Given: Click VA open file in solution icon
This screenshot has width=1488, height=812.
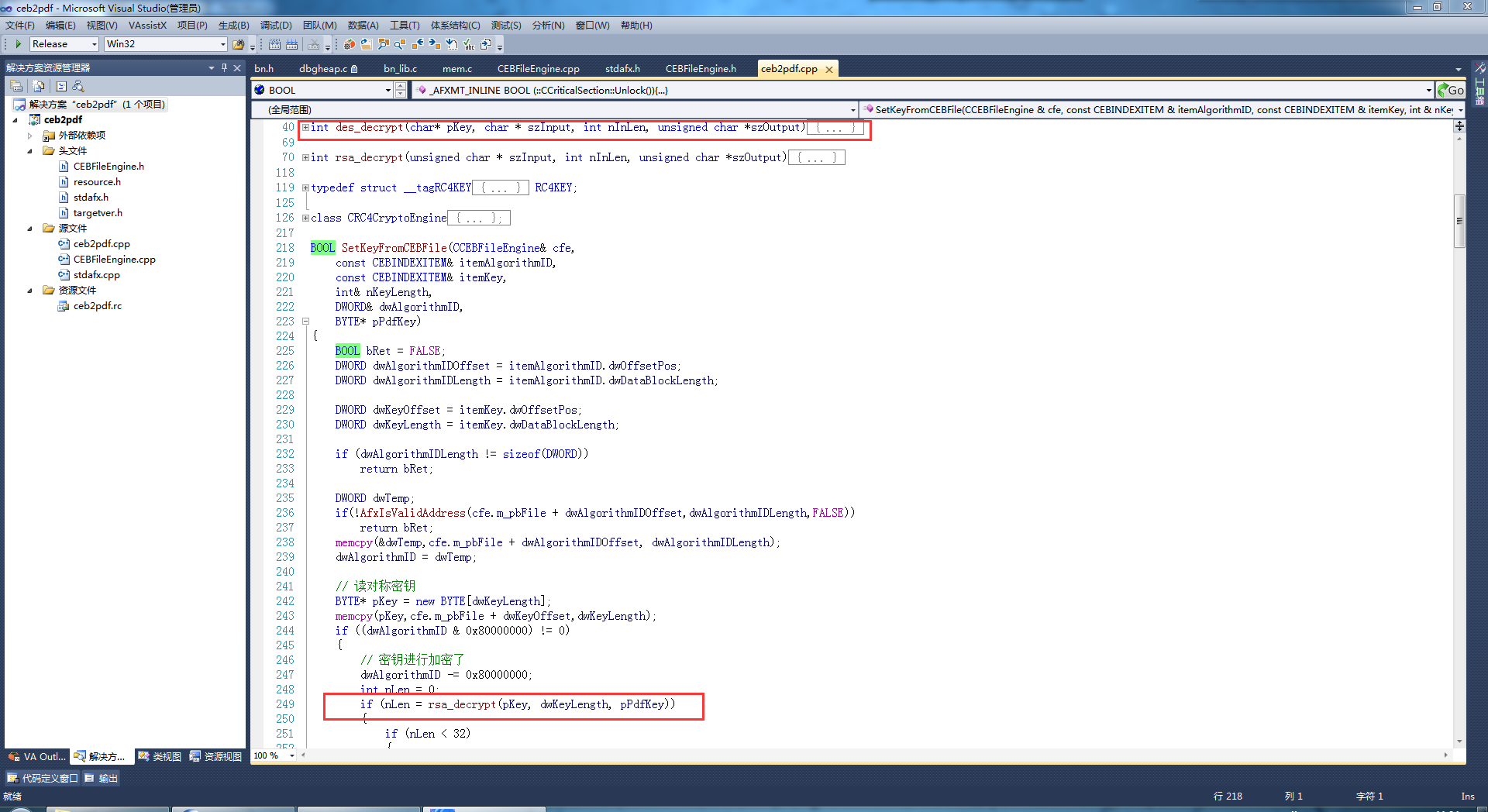Looking at the screenshot, I should pyautogui.click(x=367, y=44).
